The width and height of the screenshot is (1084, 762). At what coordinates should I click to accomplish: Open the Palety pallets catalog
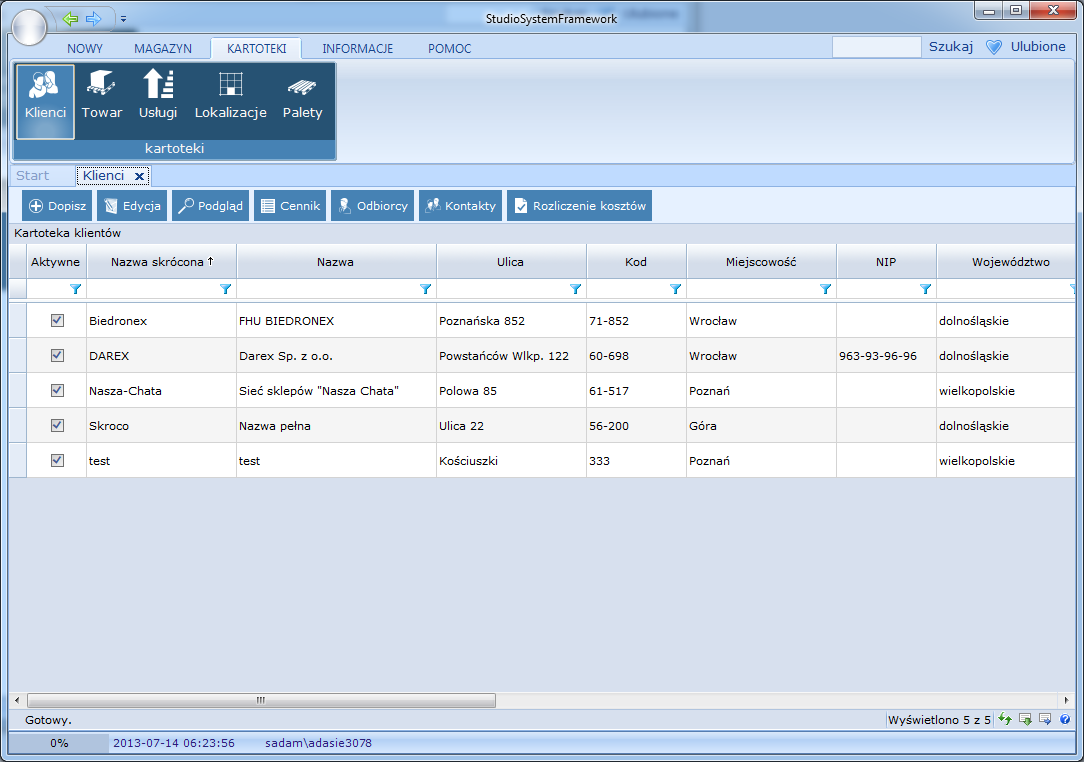[x=302, y=101]
